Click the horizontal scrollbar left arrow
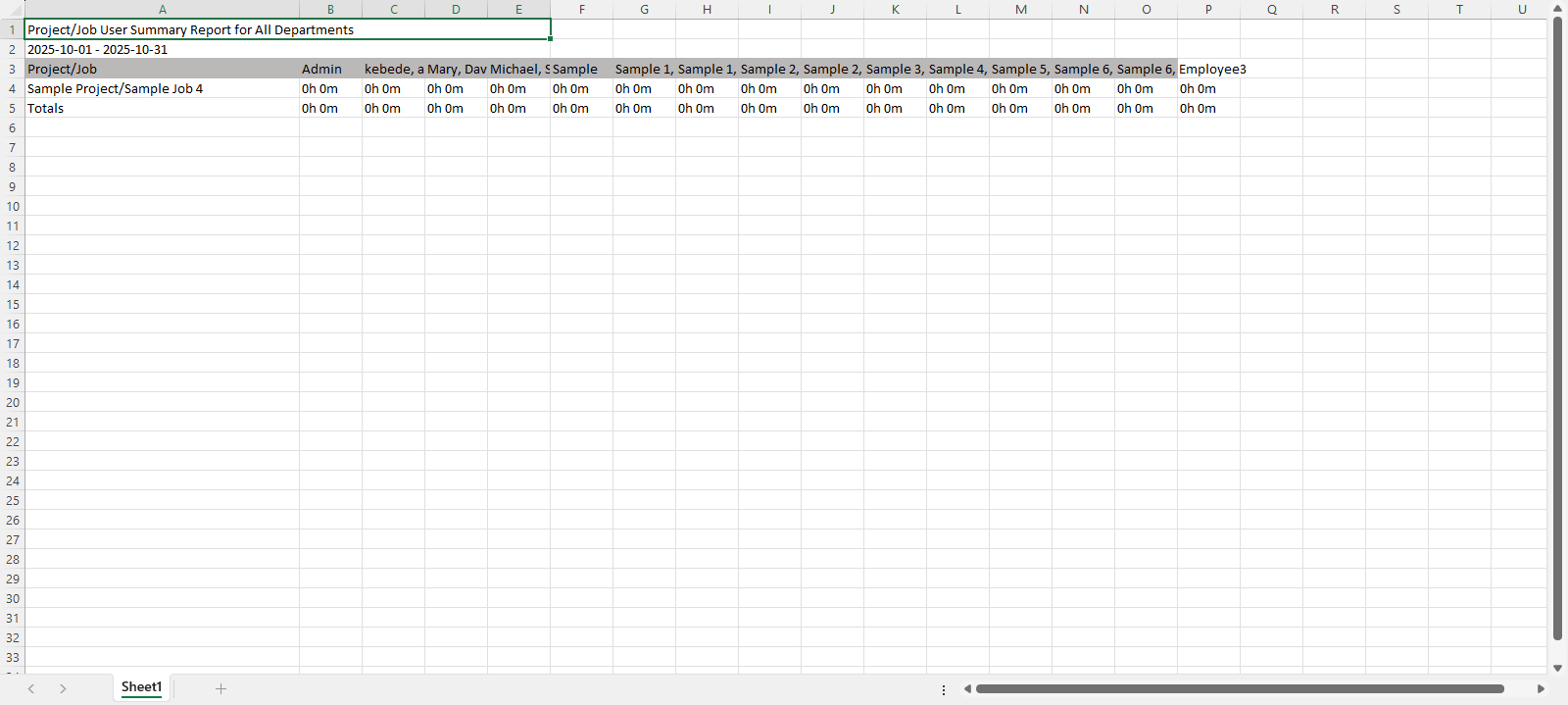Screen dimensions: 1568x705 pyautogui.click(x=967, y=688)
